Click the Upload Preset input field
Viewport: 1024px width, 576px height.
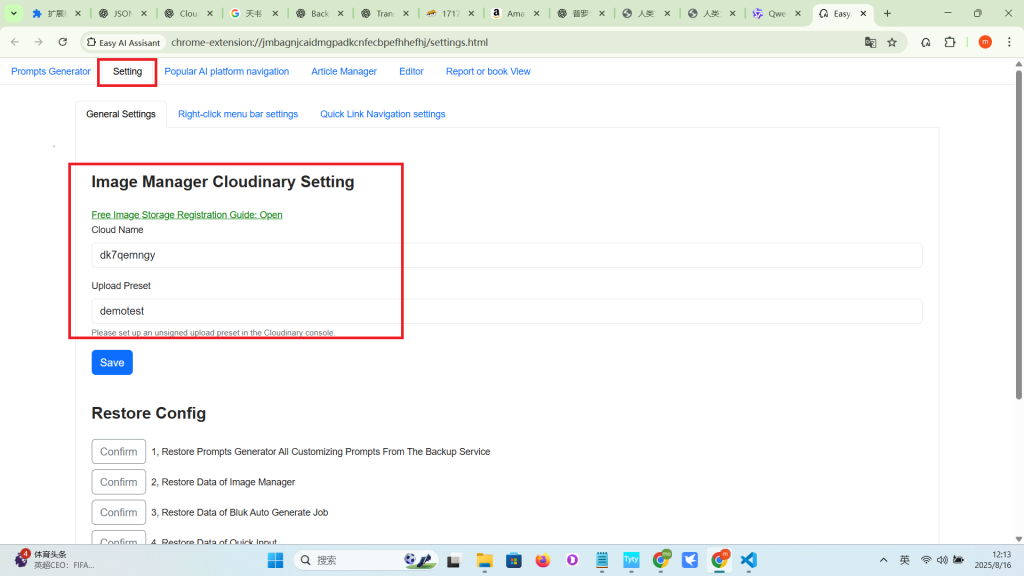[507, 311]
